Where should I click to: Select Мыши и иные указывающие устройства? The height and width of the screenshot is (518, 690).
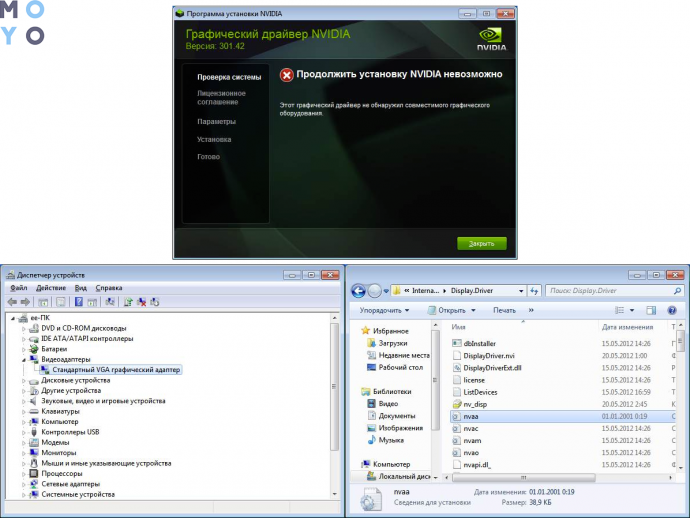point(106,463)
